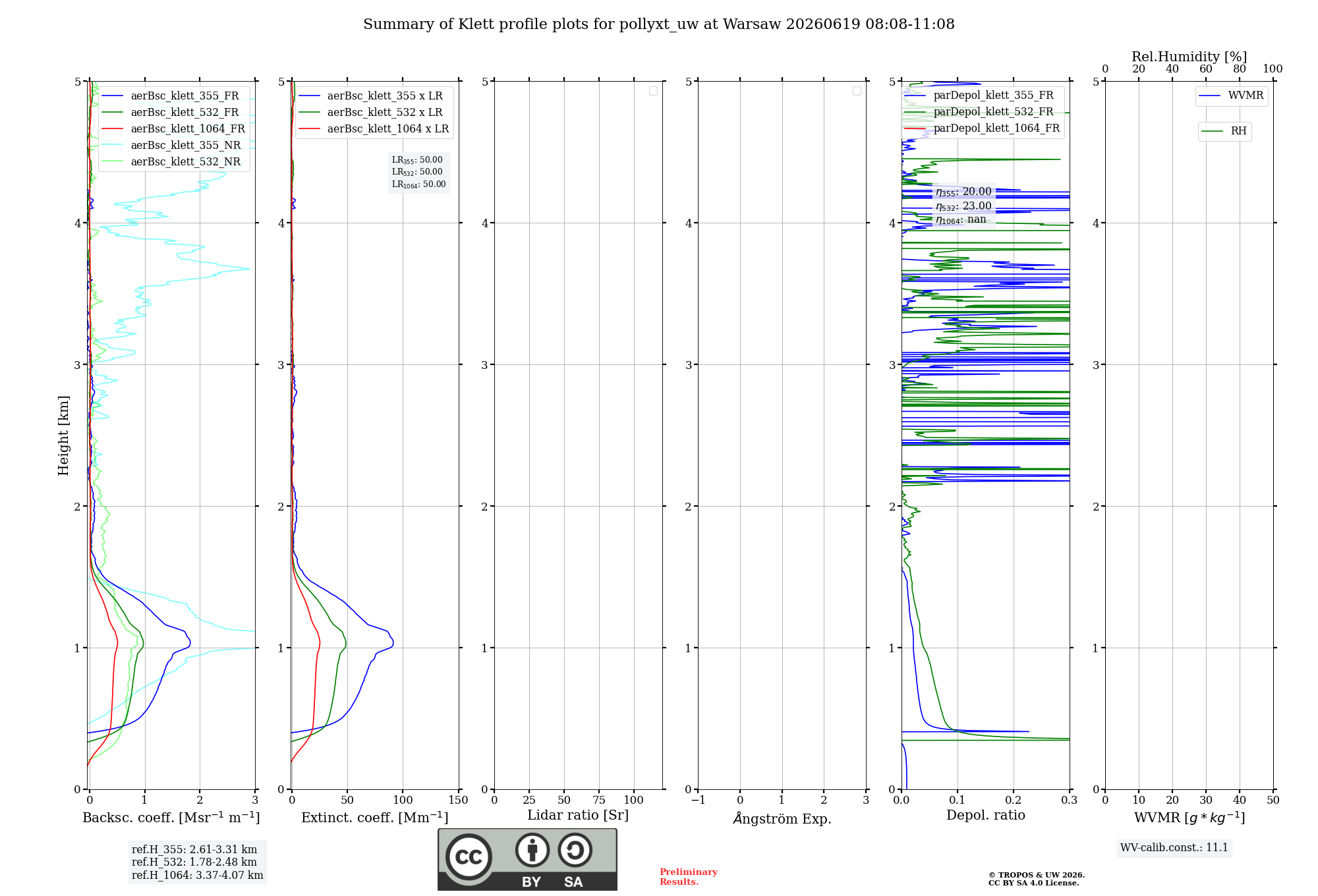Click the Creative Commons CC icon
This screenshot has width=1318, height=896.
coord(469,856)
